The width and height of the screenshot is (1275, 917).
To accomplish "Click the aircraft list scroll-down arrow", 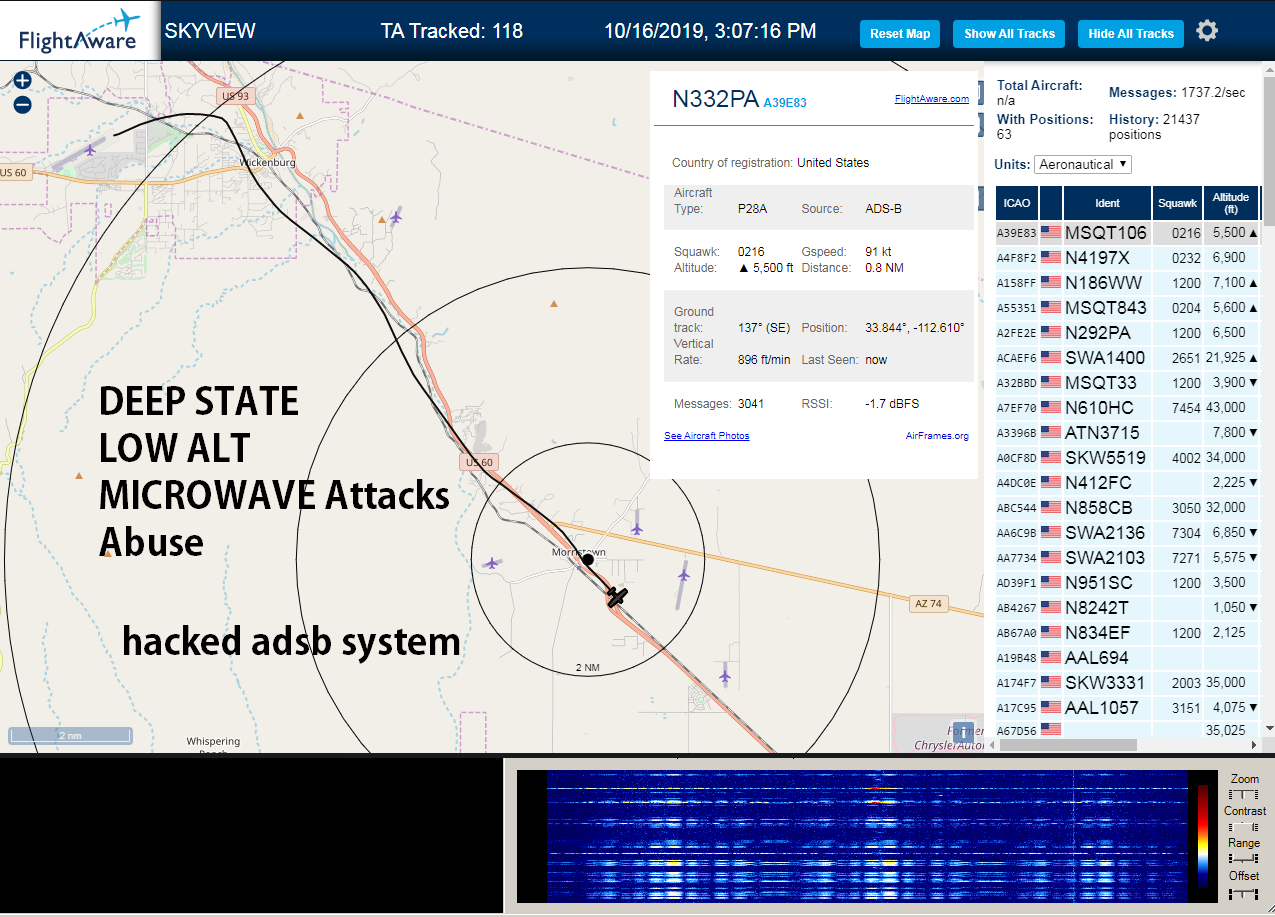I will [x=1270, y=727].
